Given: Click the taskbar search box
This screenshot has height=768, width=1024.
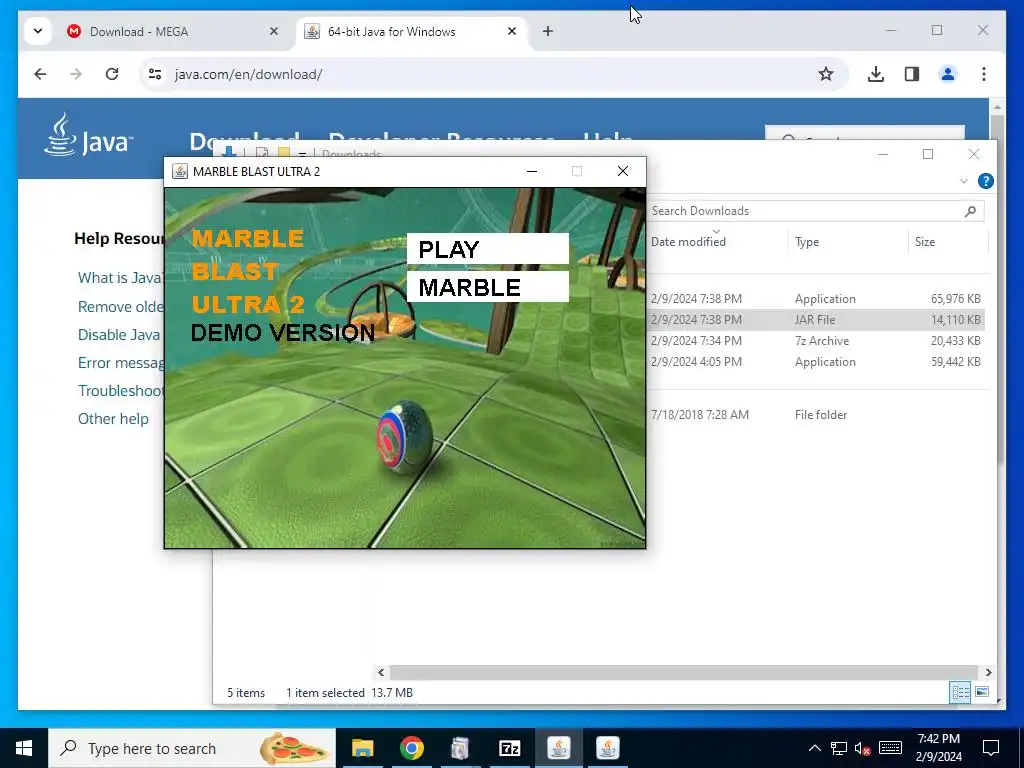Looking at the screenshot, I should tap(192, 748).
